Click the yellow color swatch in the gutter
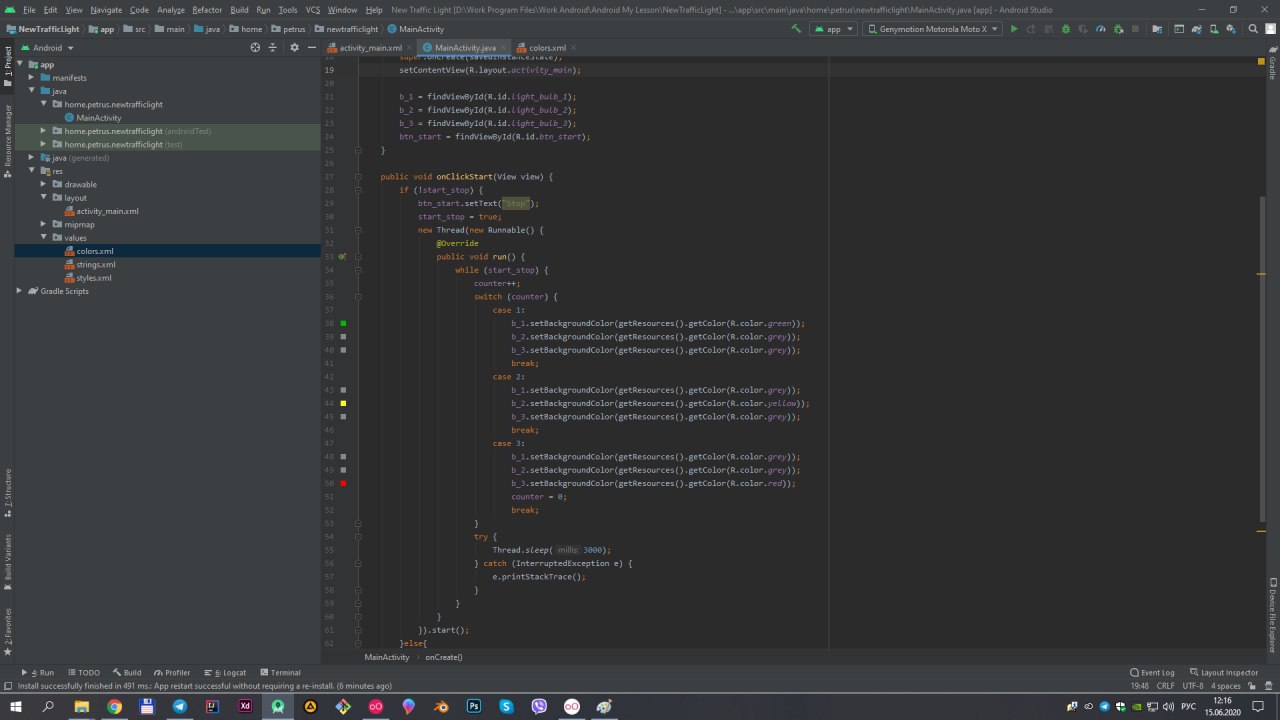Screen dimensions: 1280x720 343,403
